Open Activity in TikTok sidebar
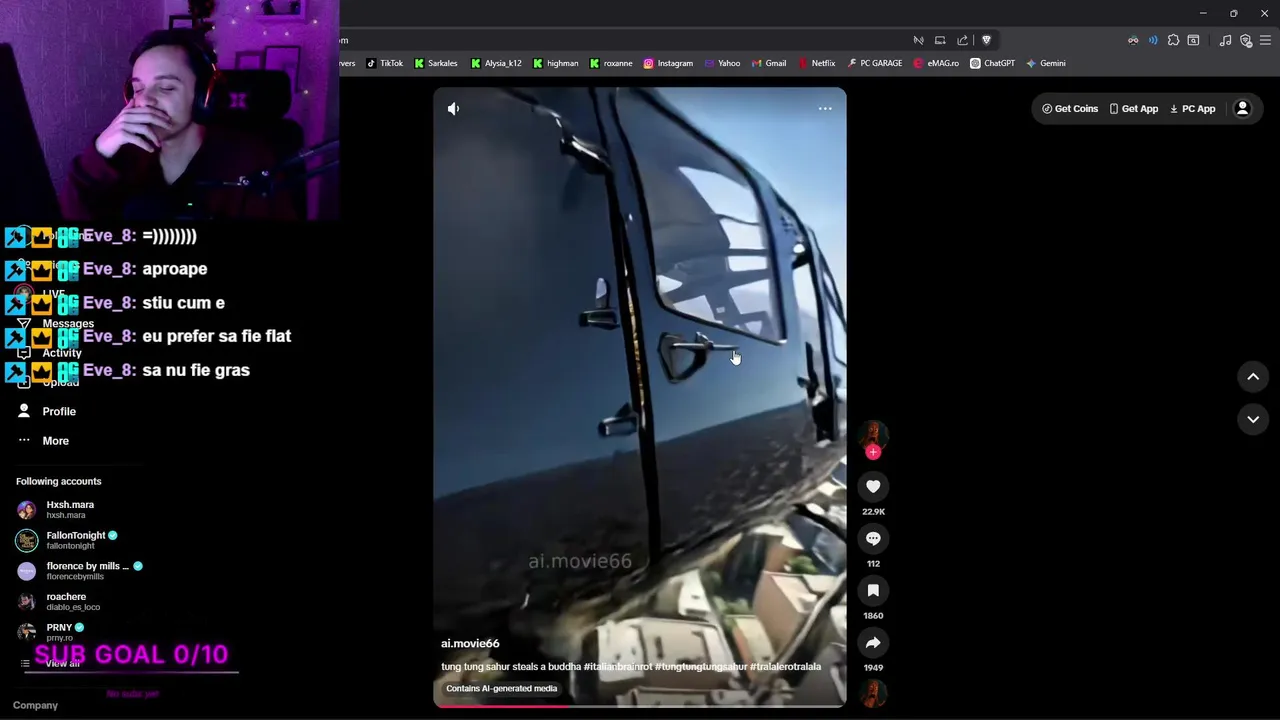1280x720 pixels. [x=50, y=352]
